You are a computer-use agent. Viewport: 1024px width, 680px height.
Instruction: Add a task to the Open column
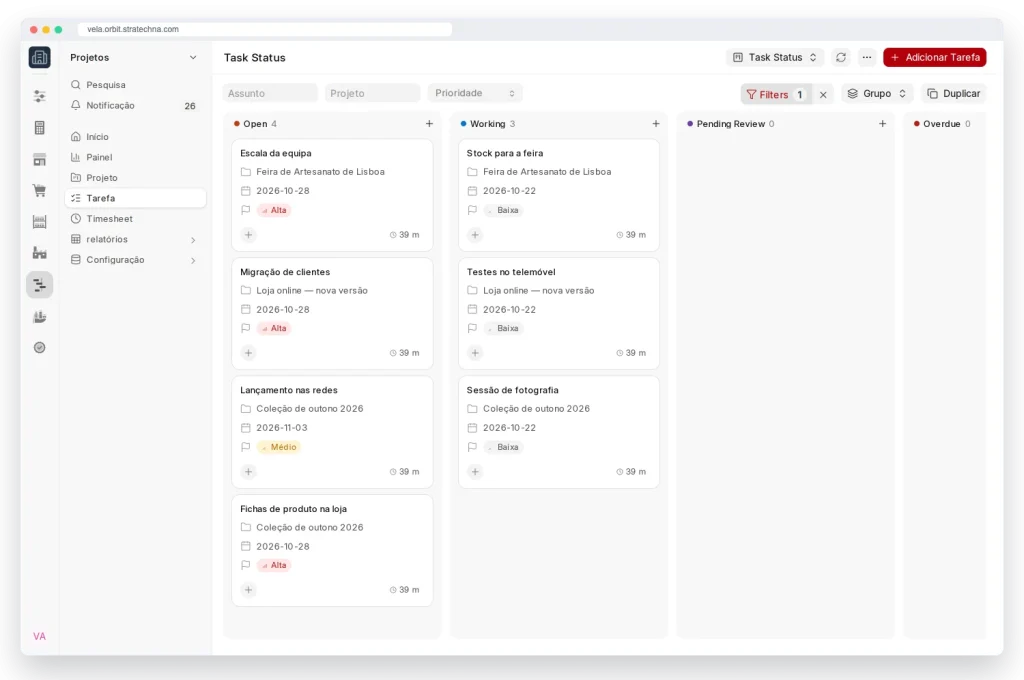[x=429, y=123]
